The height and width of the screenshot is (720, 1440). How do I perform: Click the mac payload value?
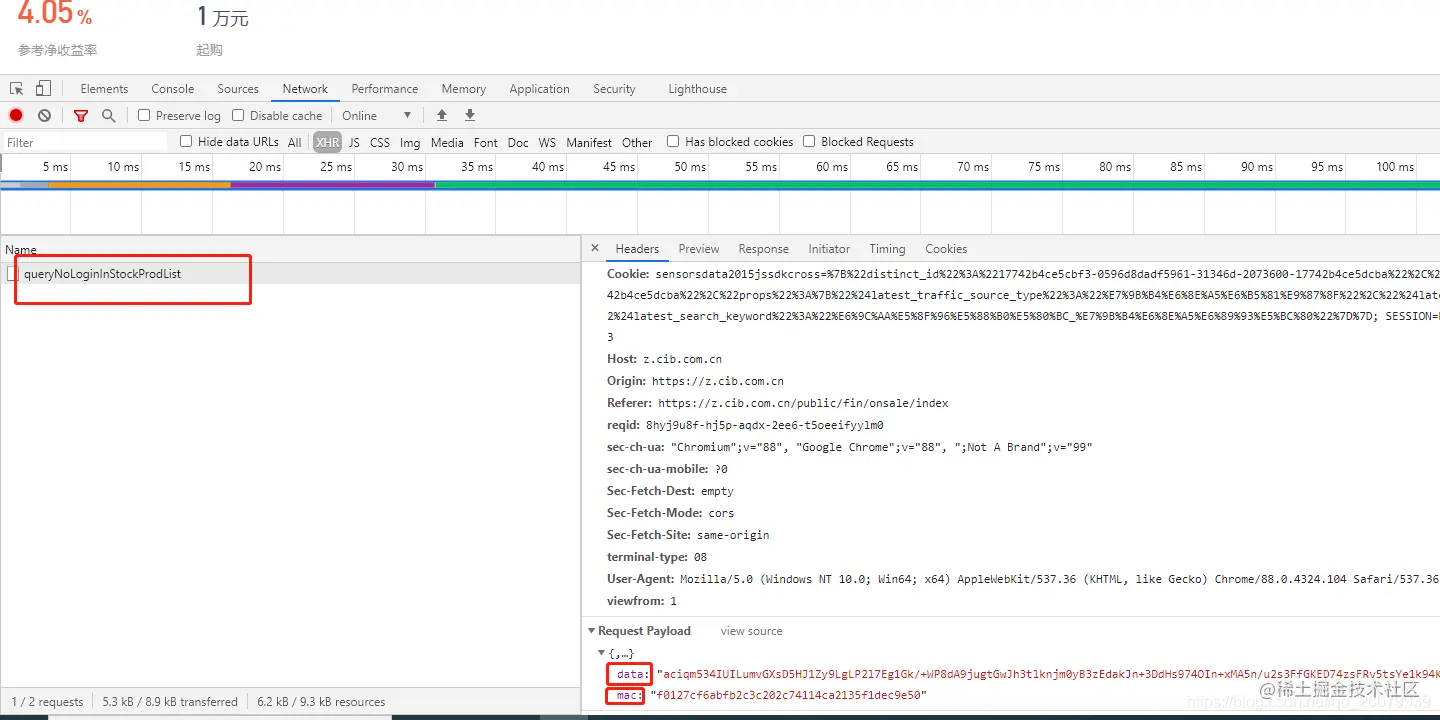coord(788,695)
